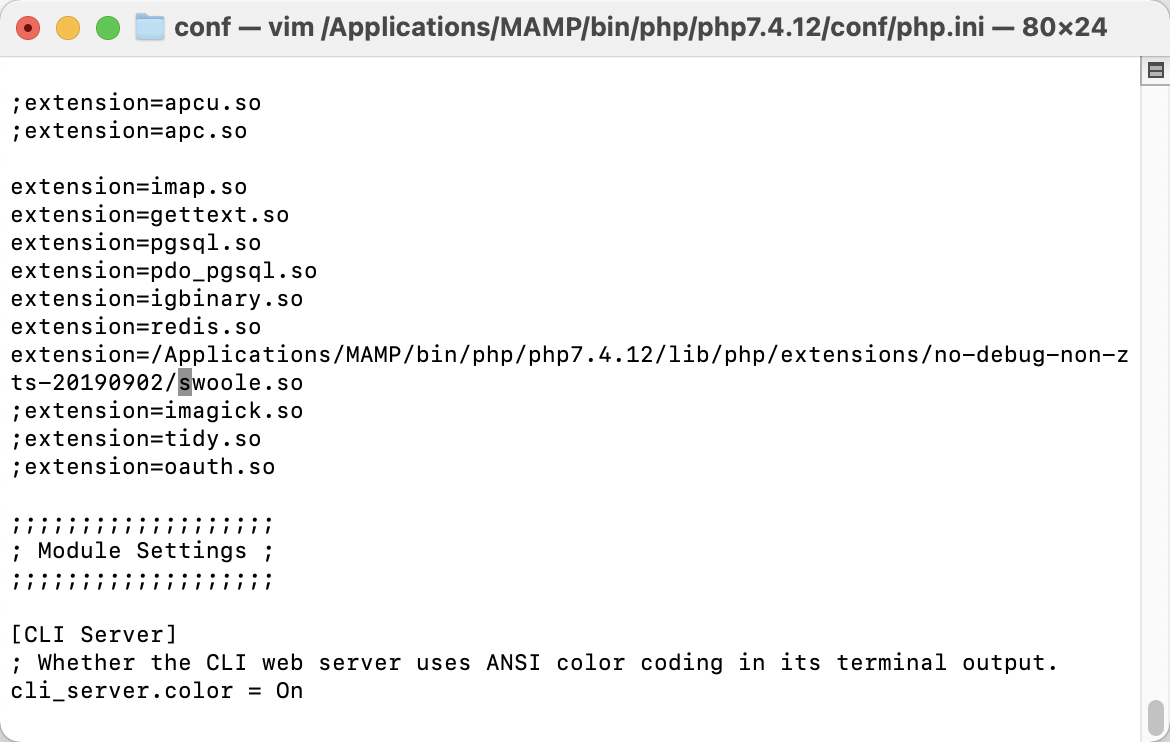Click the folder proxy icon in title bar

pos(150,28)
